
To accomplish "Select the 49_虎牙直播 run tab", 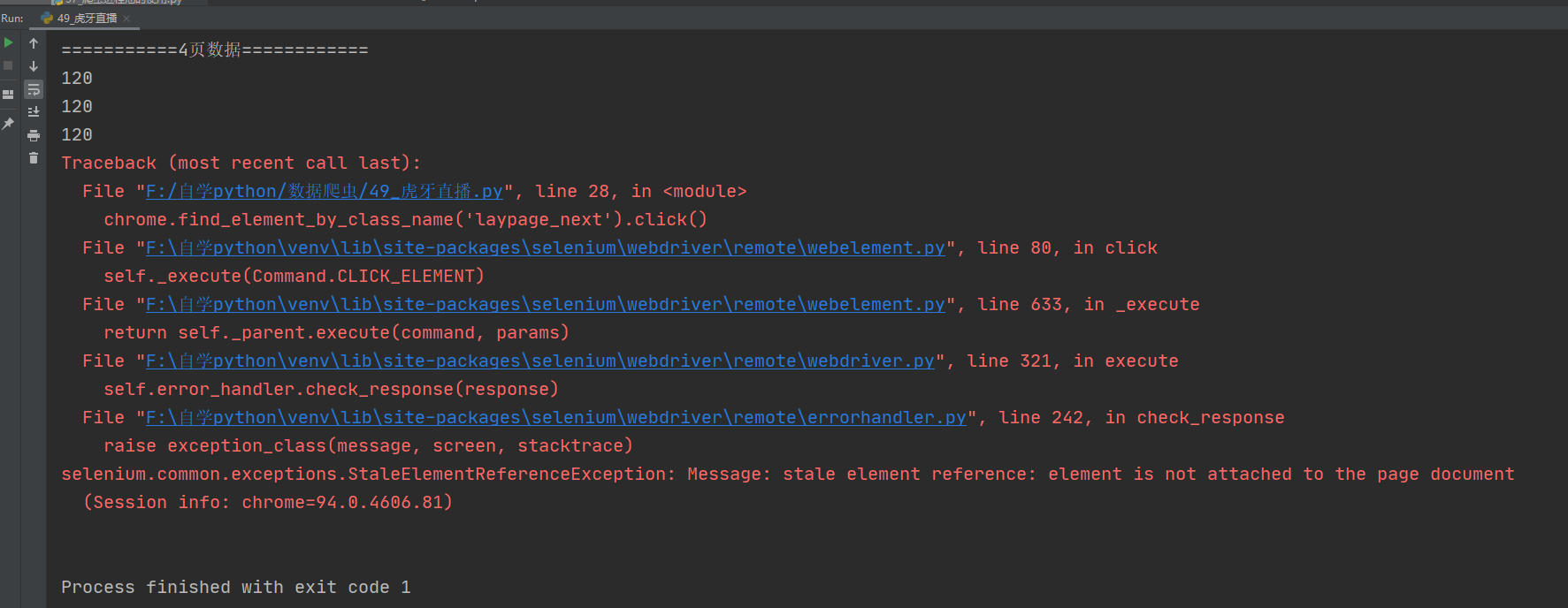I will tap(86, 19).
